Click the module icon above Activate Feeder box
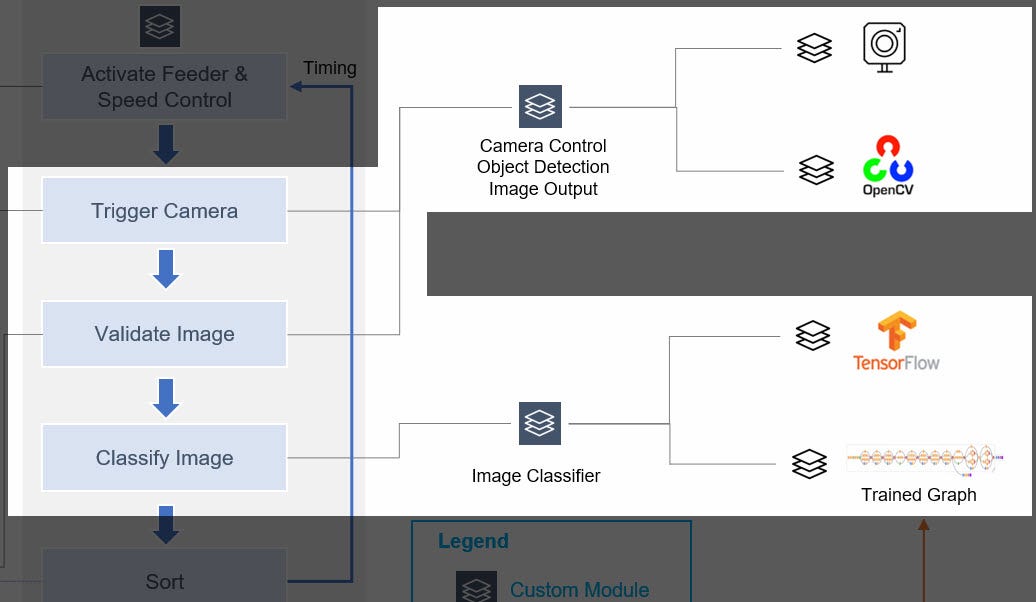This screenshot has height=602, width=1036. 159,26
